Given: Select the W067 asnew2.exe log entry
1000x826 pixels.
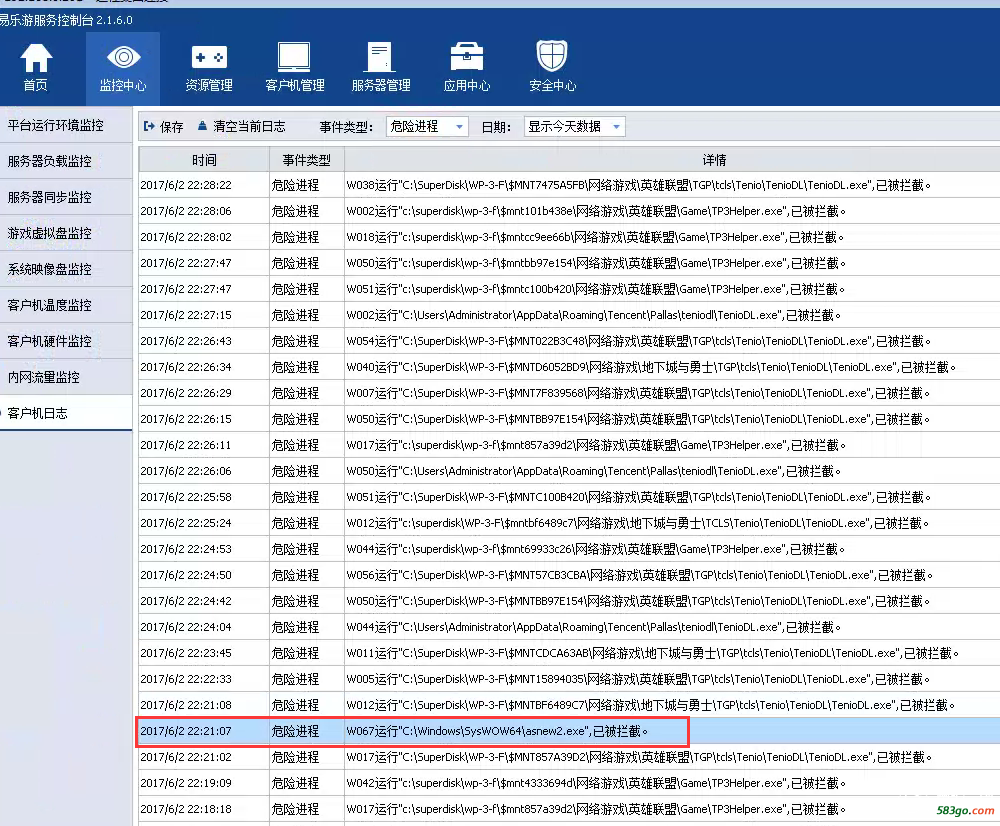Looking at the screenshot, I should [569, 731].
